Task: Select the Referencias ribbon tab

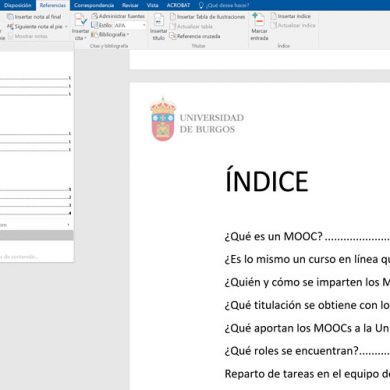Action: click(x=53, y=5)
